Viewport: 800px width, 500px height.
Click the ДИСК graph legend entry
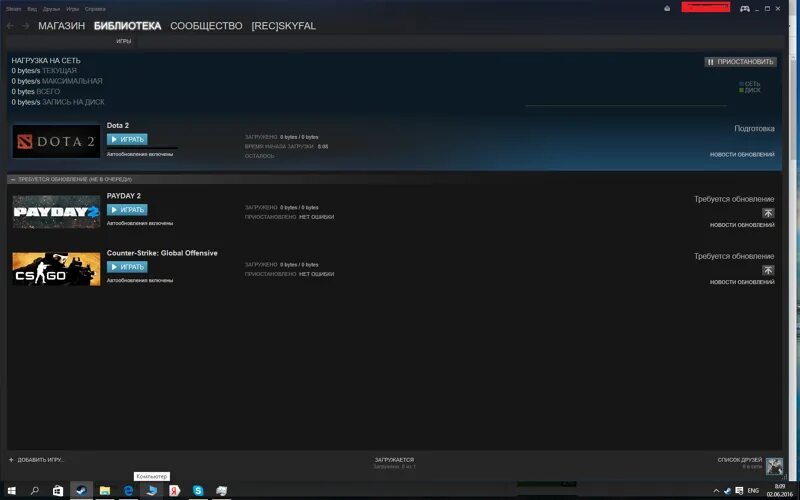tap(749, 90)
